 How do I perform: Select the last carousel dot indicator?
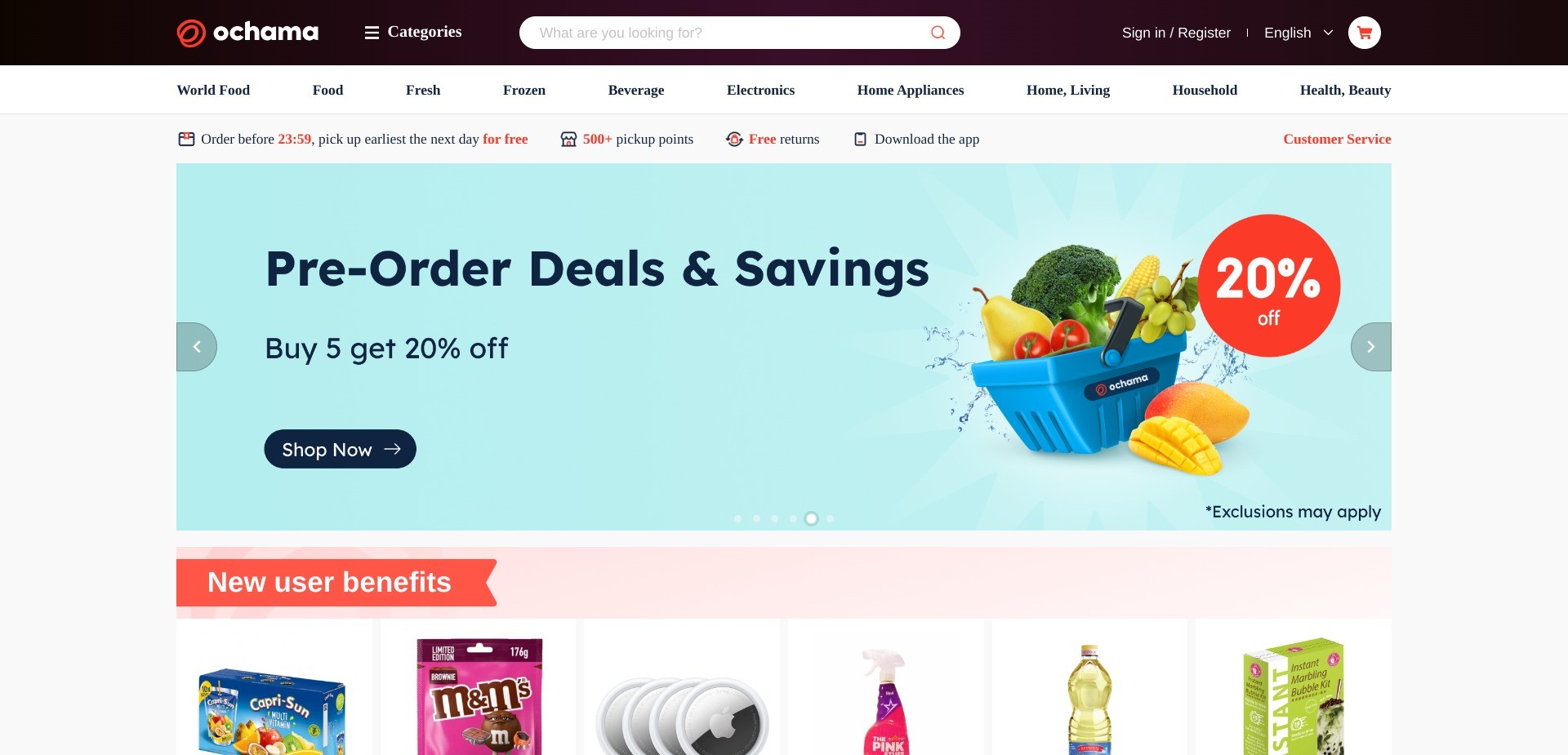pos(830,518)
